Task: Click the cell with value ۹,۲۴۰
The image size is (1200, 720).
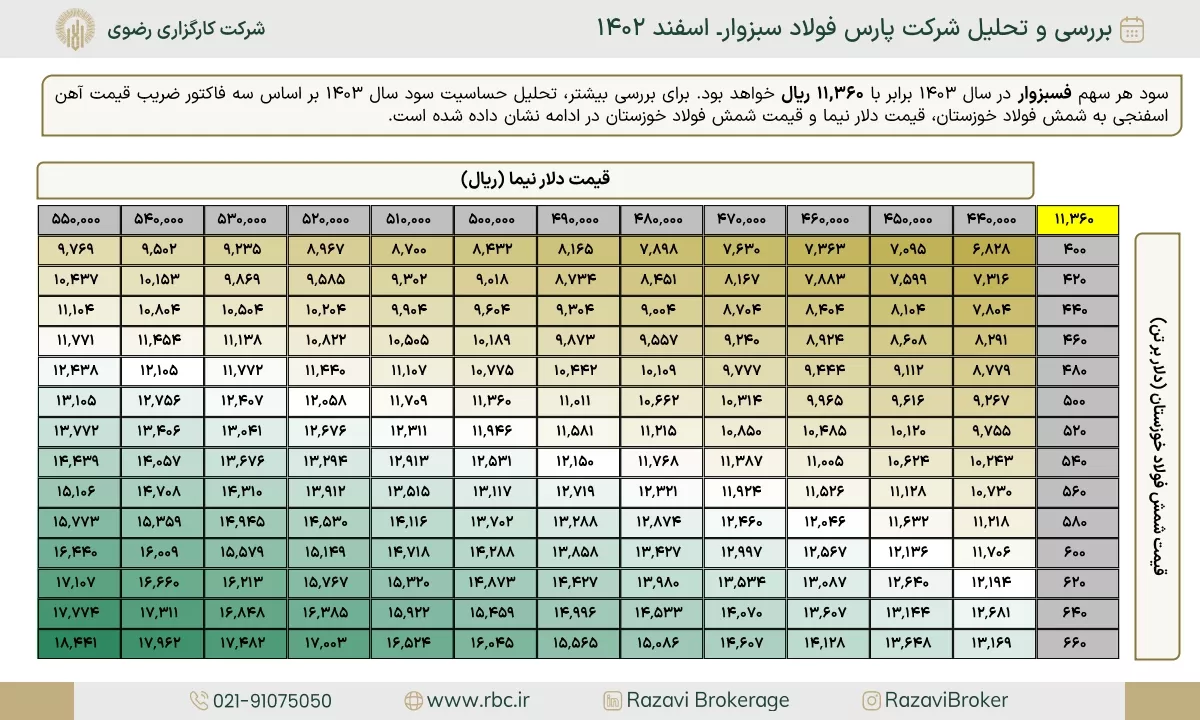Action: tap(745, 341)
